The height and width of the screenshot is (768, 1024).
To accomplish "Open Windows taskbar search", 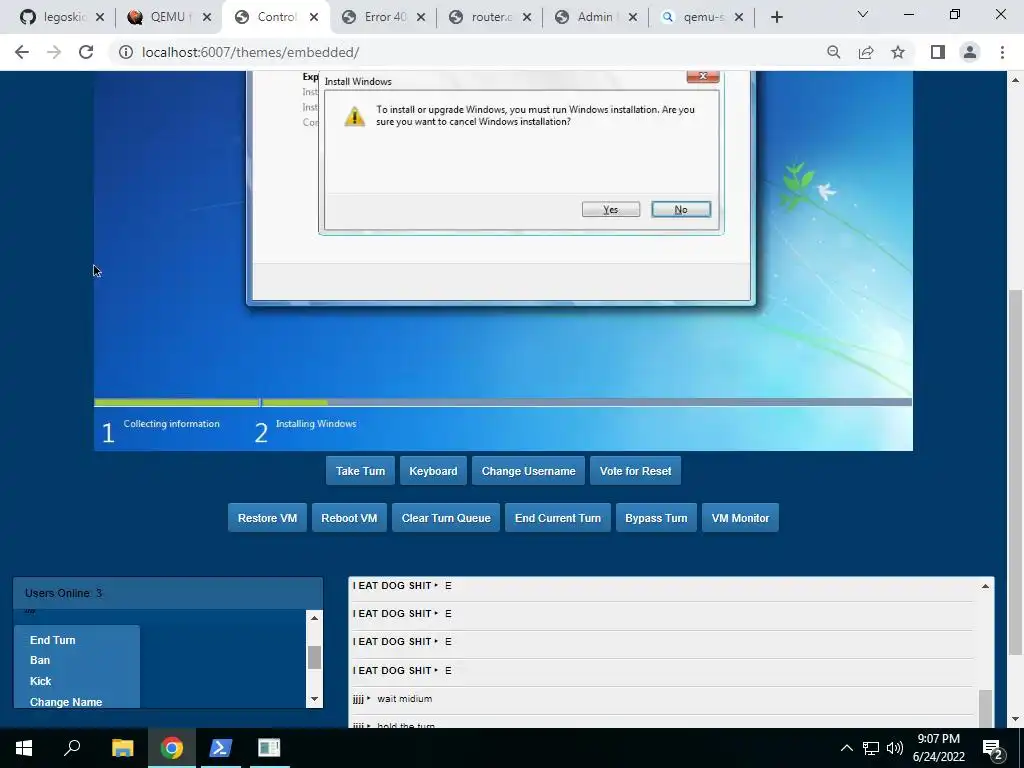I will coord(72,748).
